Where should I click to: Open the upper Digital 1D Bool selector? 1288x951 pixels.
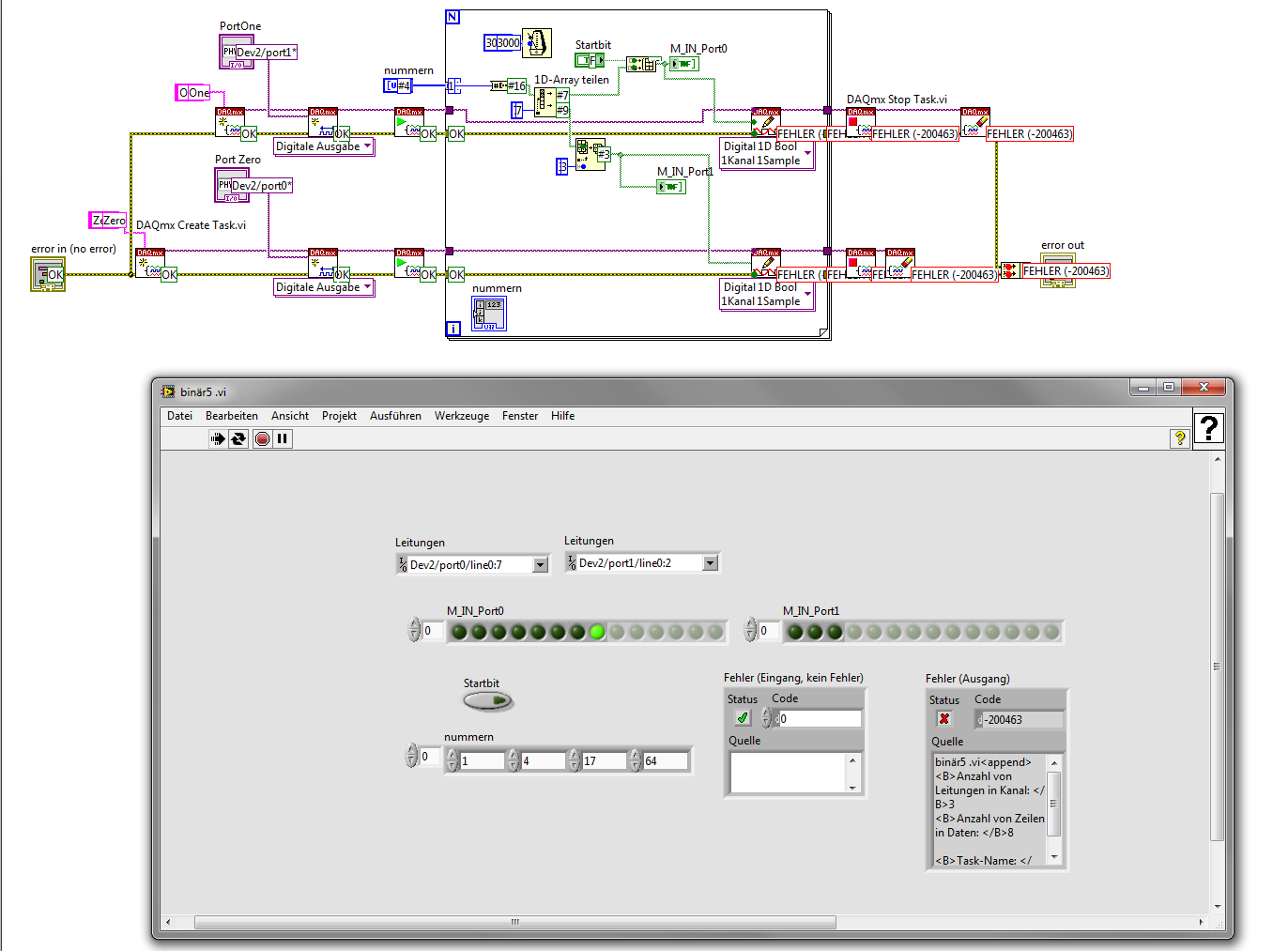click(767, 153)
